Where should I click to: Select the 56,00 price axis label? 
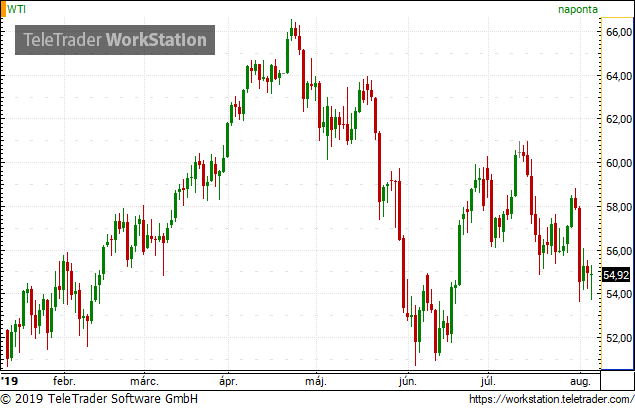[619, 251]
